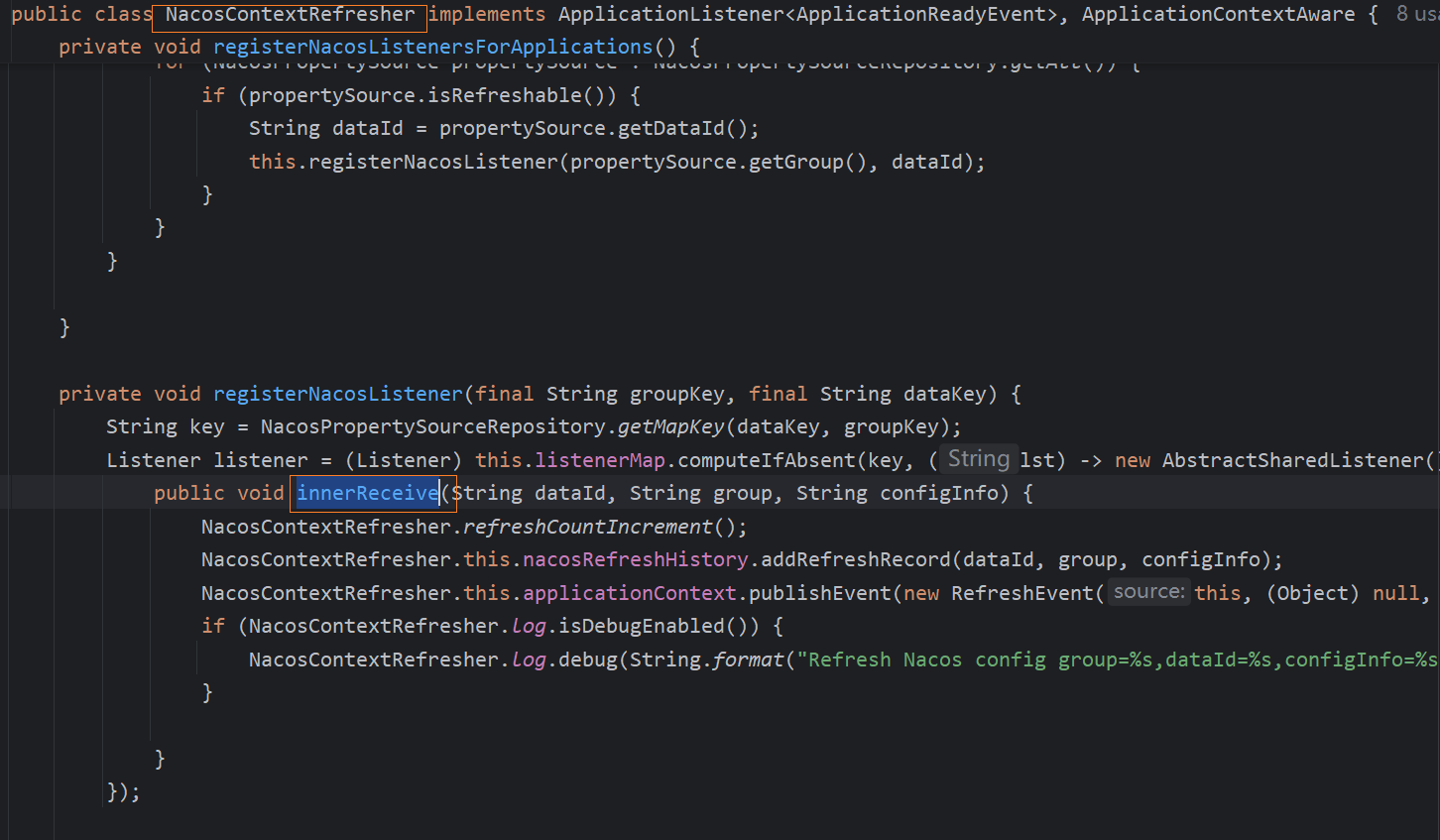Click registerNacosListenersForApplications method name
The image size is (1440, 840).
tap(433, 47)
